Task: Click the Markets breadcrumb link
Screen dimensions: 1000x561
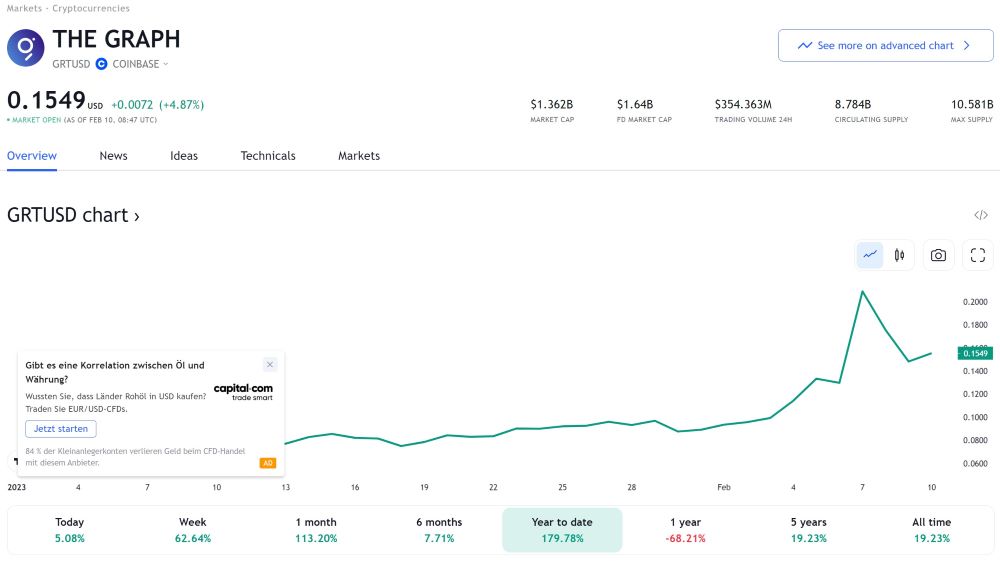Action: click(x=24, y=8)
